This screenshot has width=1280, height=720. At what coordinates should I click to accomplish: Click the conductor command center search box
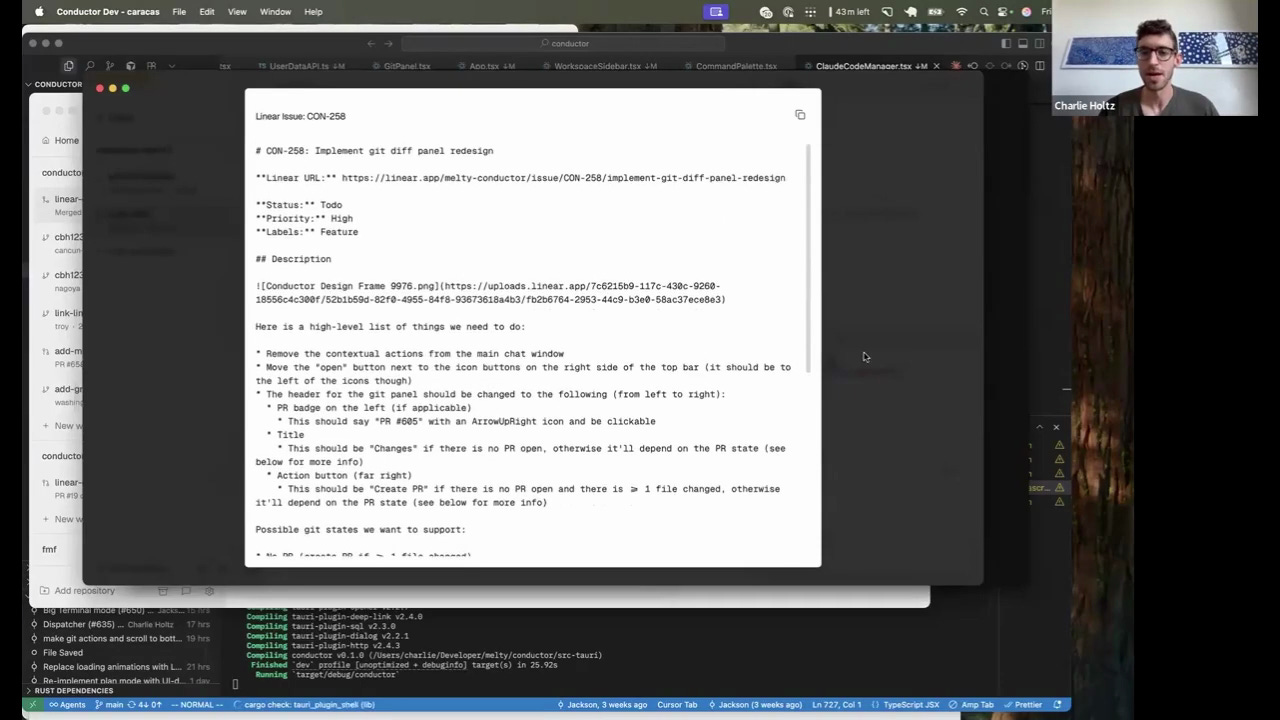click(565, 43)
